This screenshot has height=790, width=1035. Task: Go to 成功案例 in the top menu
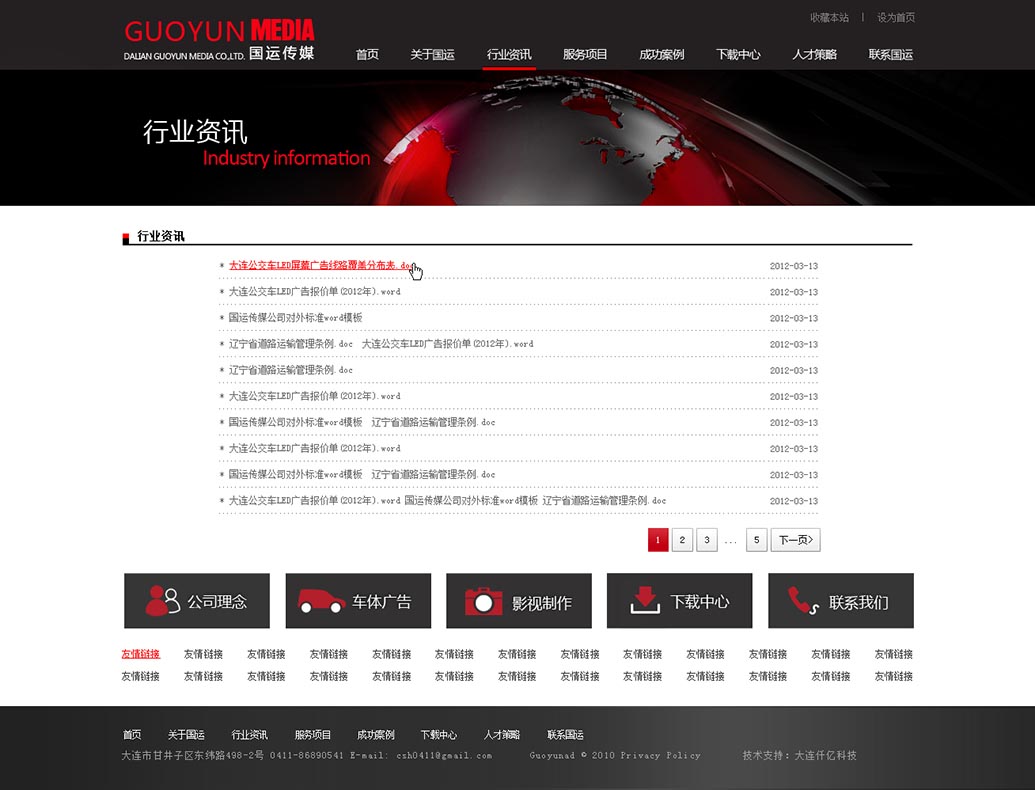tap(661, 55)
